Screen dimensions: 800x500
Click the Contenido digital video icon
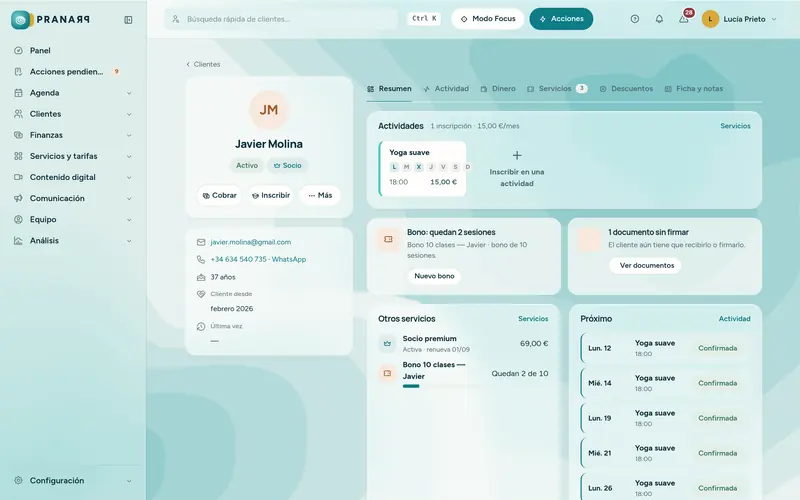tap(18, 177)
